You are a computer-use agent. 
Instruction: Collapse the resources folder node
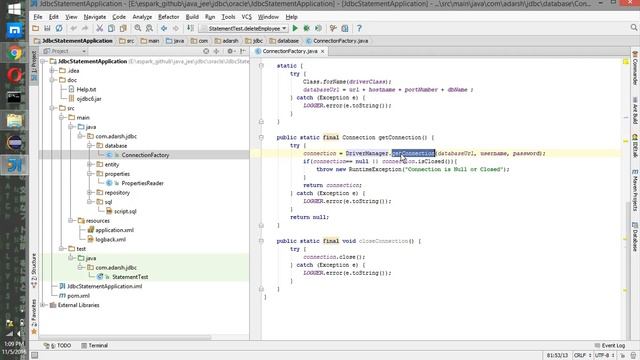point(71,221)
